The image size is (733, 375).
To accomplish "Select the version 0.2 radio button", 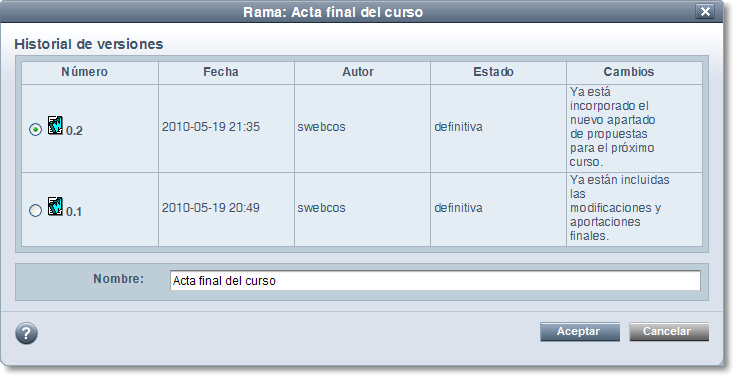I will pos(36,130).
